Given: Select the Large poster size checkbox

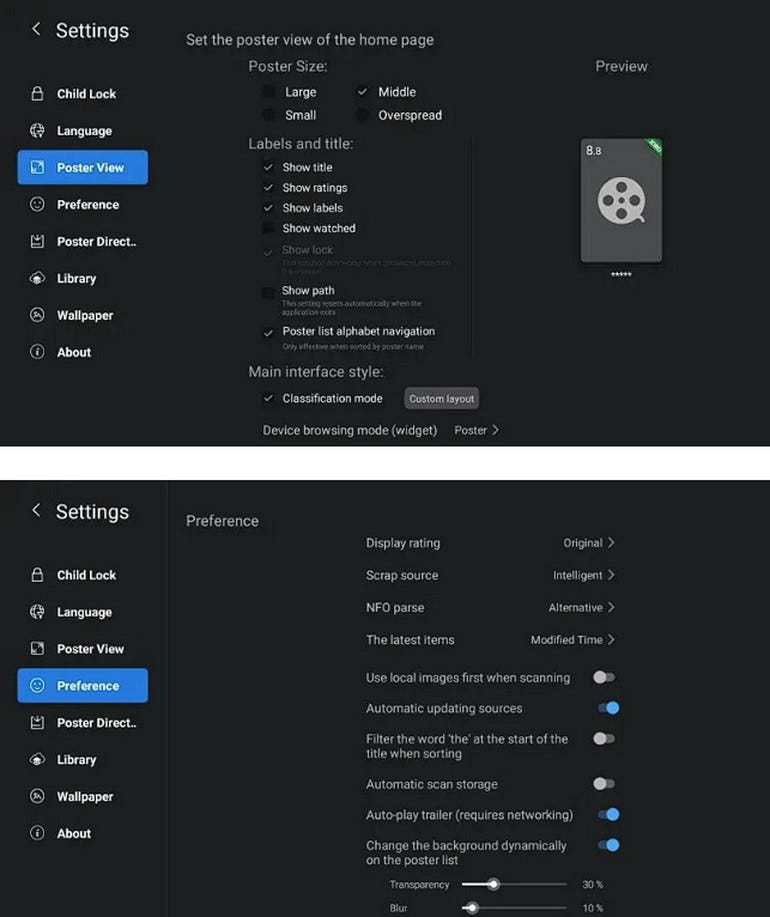Looking at the screenshot, I should [268, 92].
